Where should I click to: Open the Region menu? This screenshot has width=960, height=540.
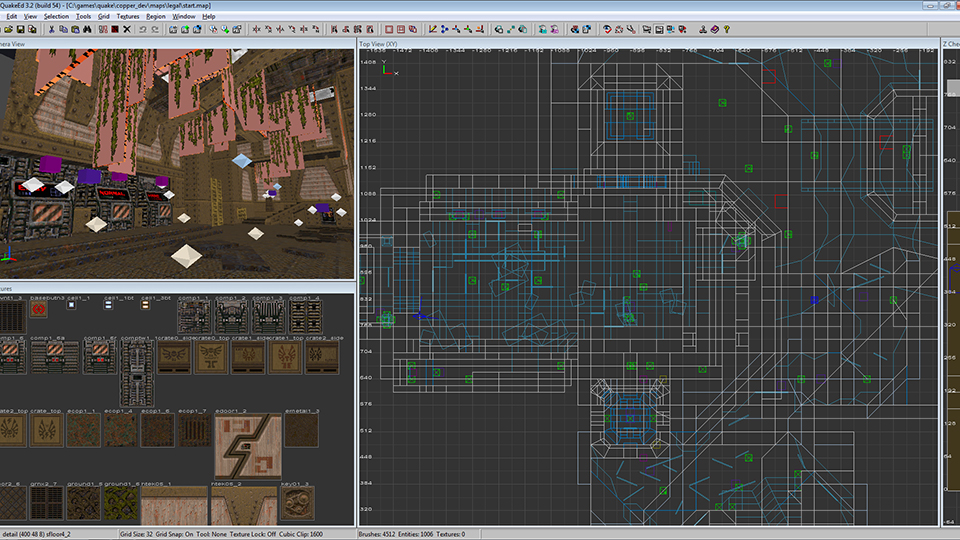coord(155,16)
